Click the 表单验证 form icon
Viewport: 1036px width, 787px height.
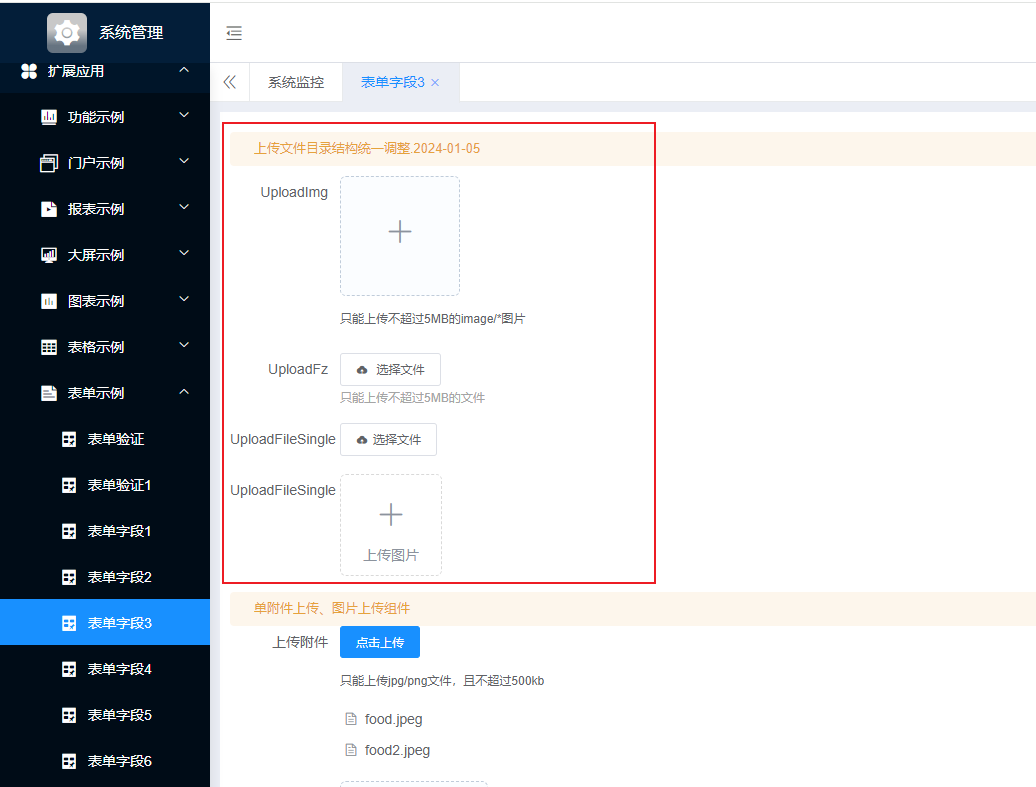tap(68, 438)
